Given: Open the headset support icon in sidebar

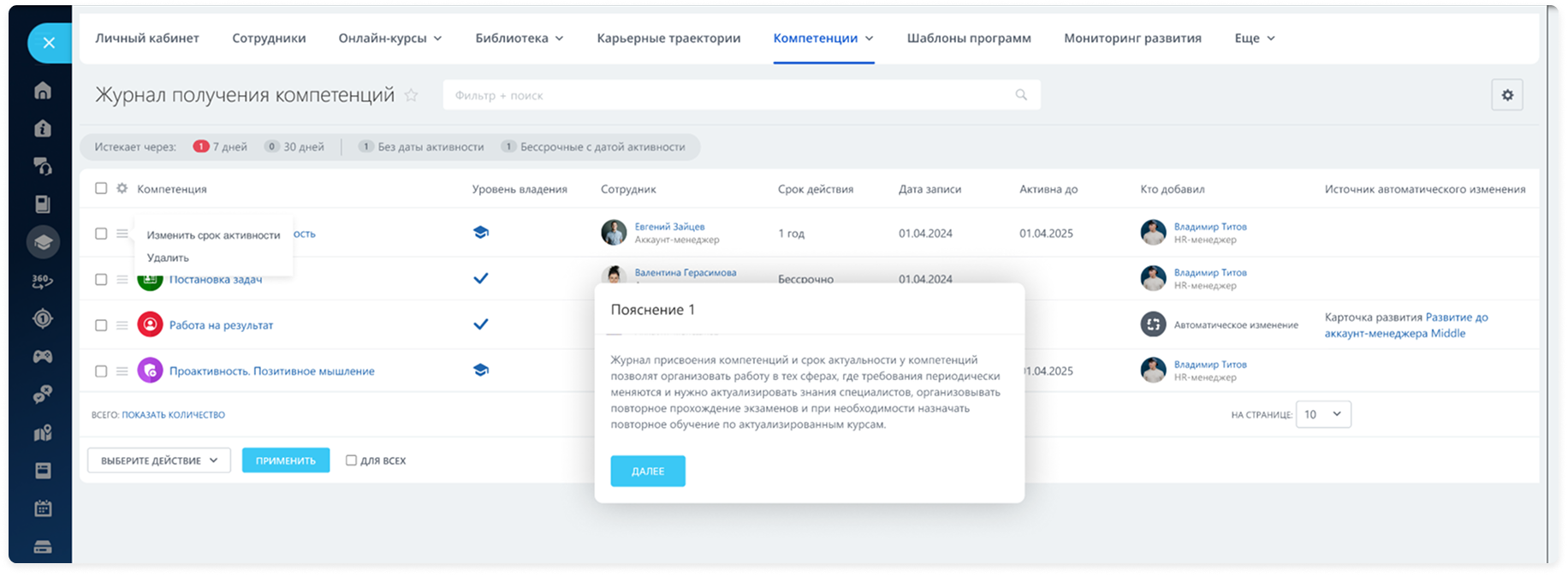Looking at the screenshot, I should (43, 166).
